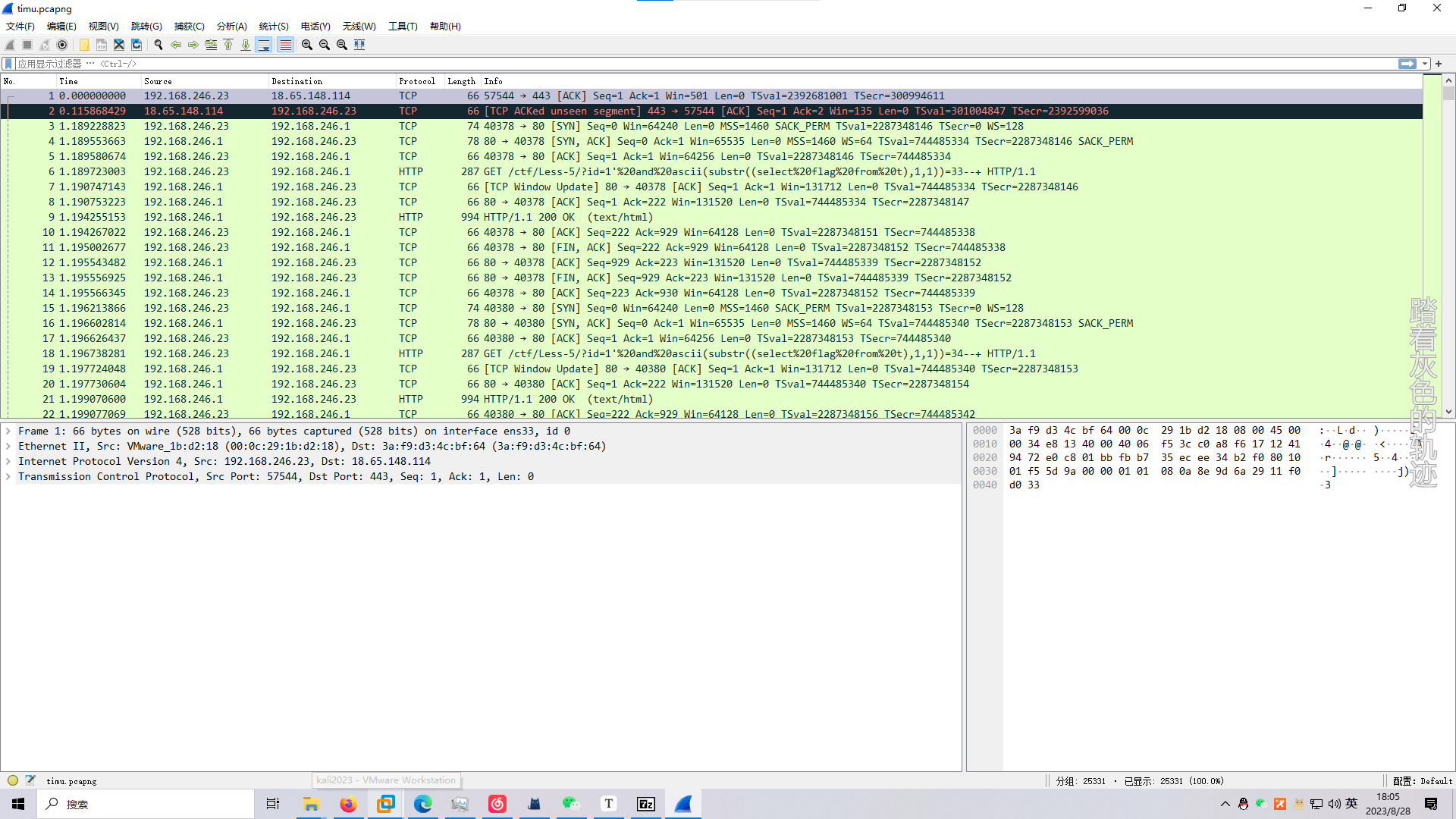1456x819 pixels.
Task: Go to specified packet icon
Action: (x=211, y=45)
